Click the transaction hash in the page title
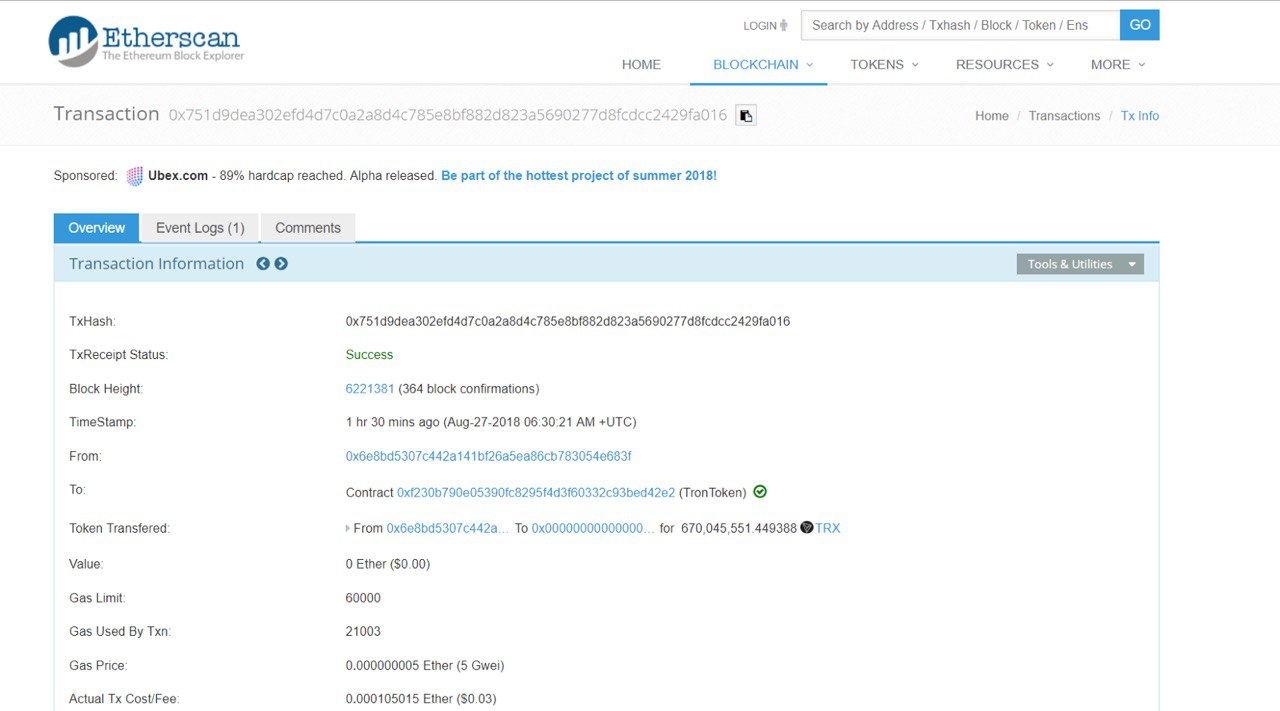This screenshot has height=711, width=1280. coord(448,115)
